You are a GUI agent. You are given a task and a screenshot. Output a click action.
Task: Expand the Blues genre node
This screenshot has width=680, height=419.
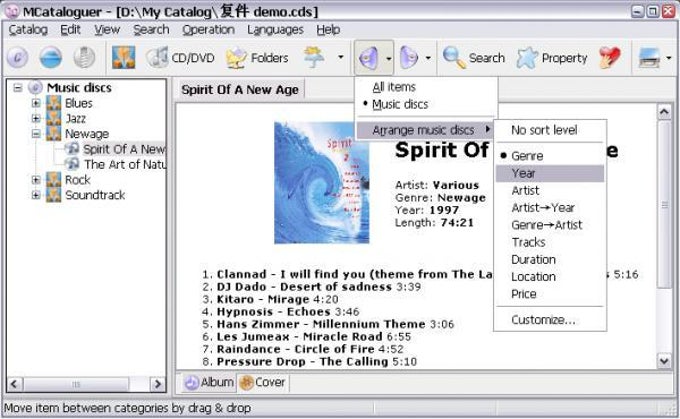[36, 103]
